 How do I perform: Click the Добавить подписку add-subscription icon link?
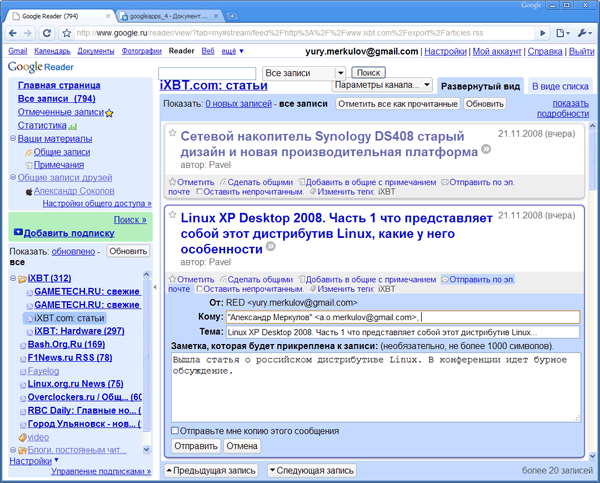64,233
